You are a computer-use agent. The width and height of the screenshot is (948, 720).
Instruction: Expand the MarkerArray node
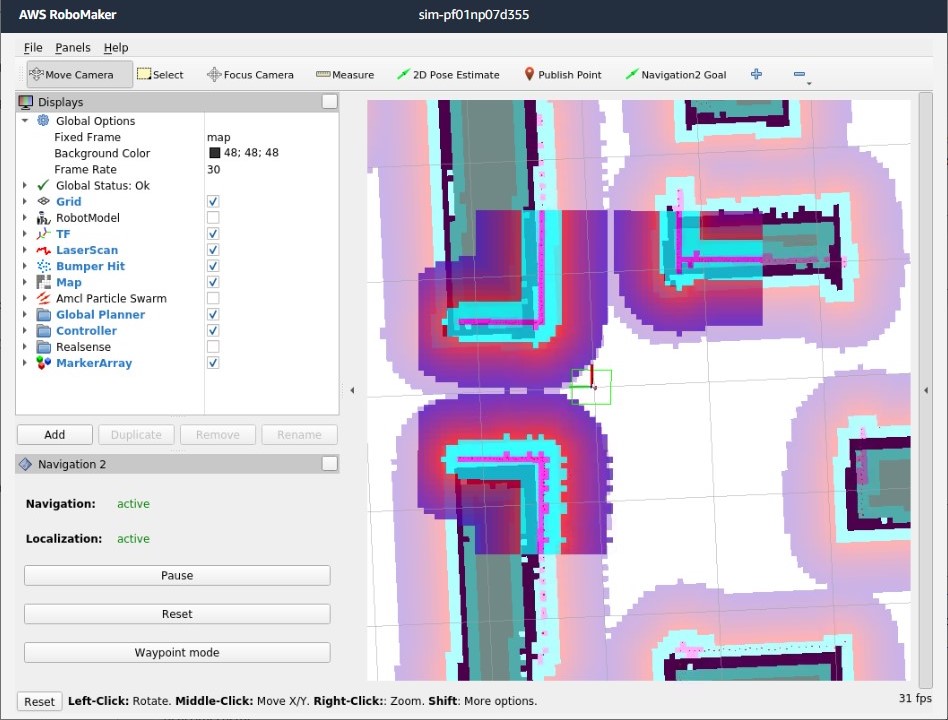pos(25,363)
